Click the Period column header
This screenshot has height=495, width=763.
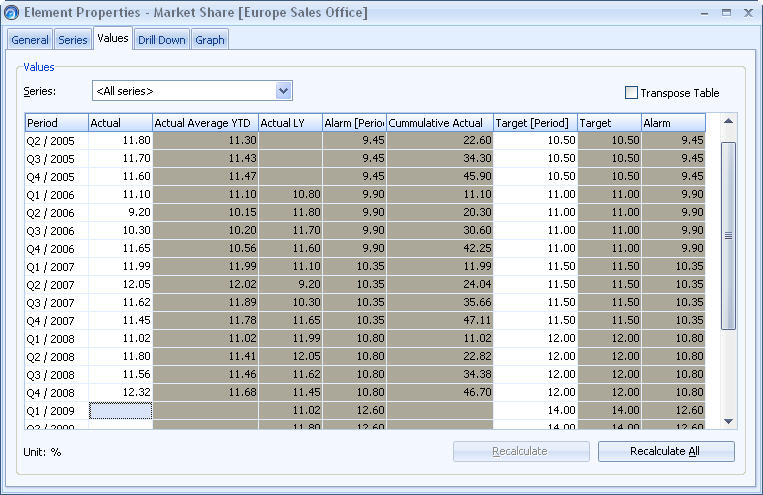pyautogui.click(x=56, y=123)
